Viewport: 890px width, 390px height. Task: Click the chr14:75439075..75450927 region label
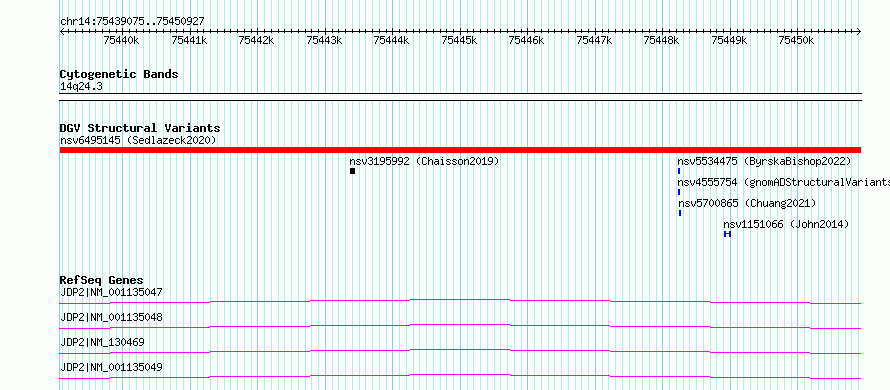coord(132,21)
